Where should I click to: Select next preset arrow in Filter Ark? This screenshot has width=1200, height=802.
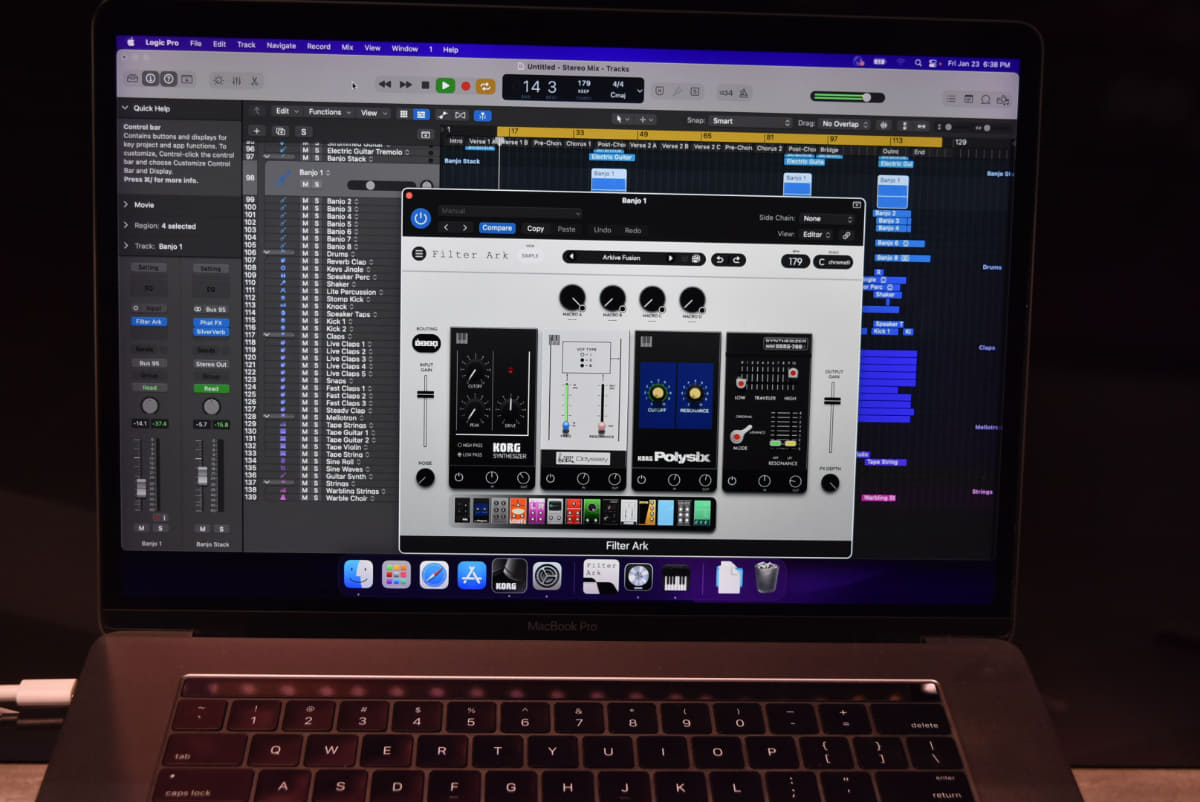point(671,258)
